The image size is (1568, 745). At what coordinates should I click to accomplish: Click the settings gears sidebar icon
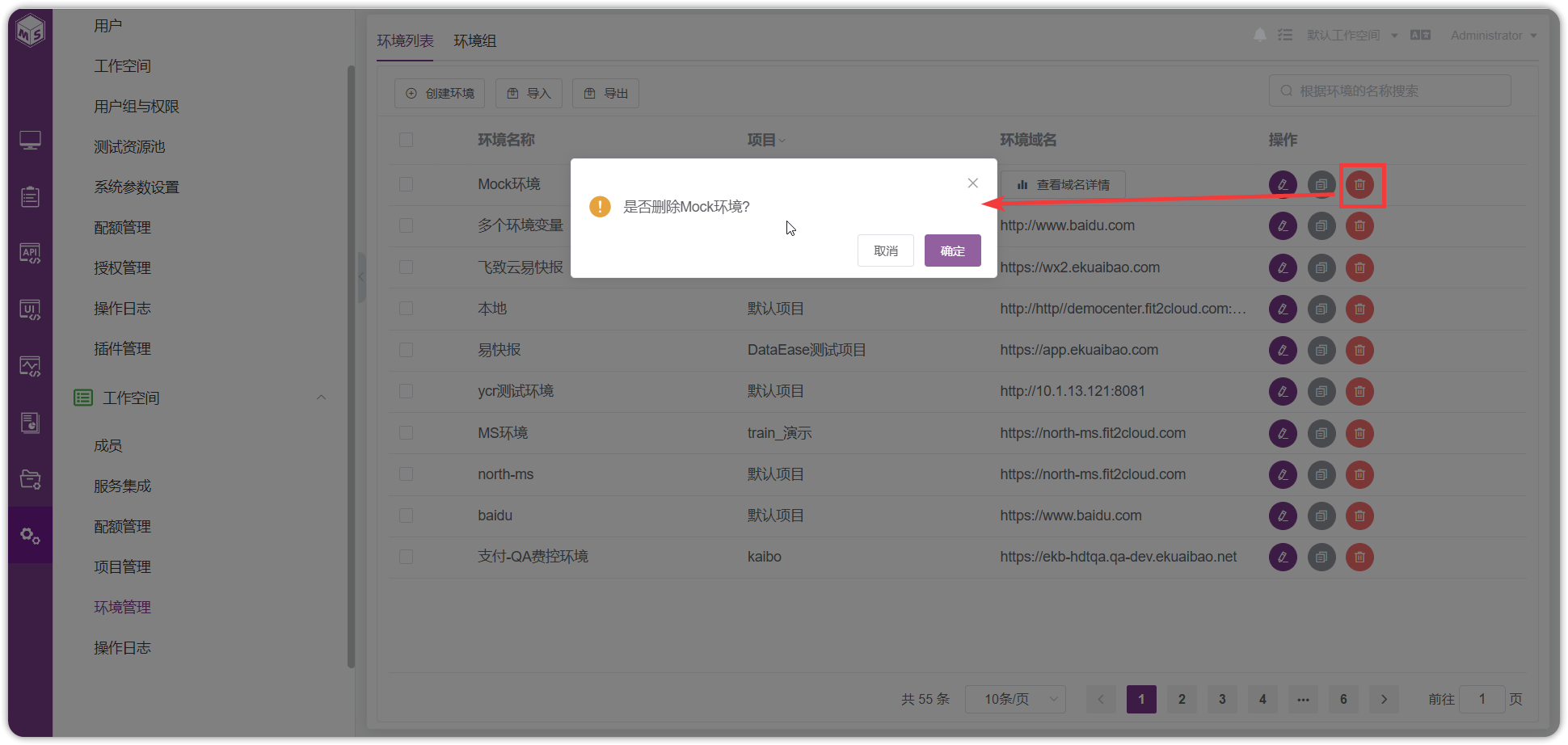click(x=30, y=535)
